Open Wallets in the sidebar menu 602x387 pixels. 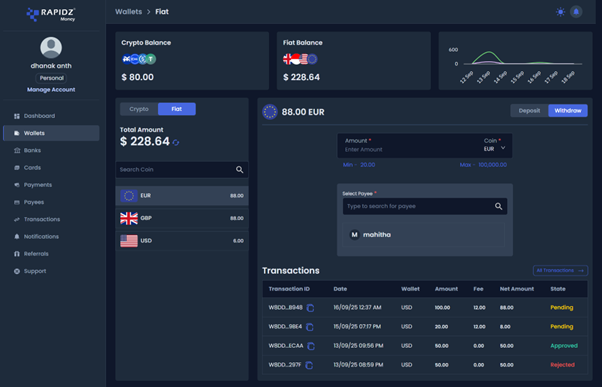(x=51, y=133)
